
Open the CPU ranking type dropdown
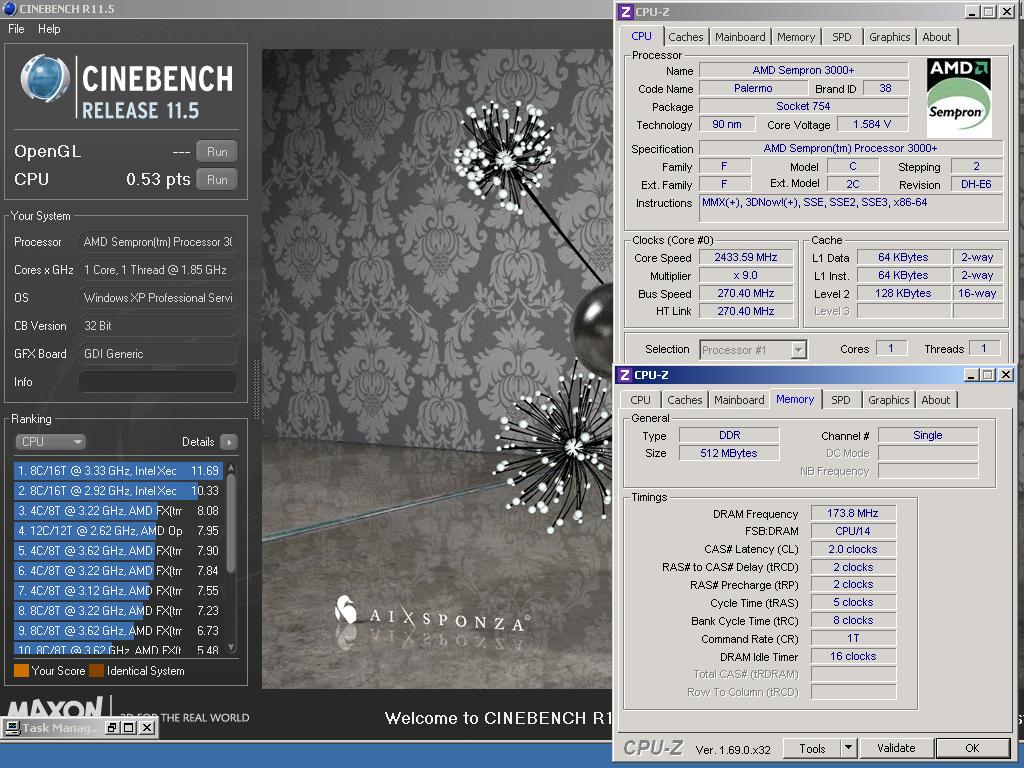coord(50,441)
